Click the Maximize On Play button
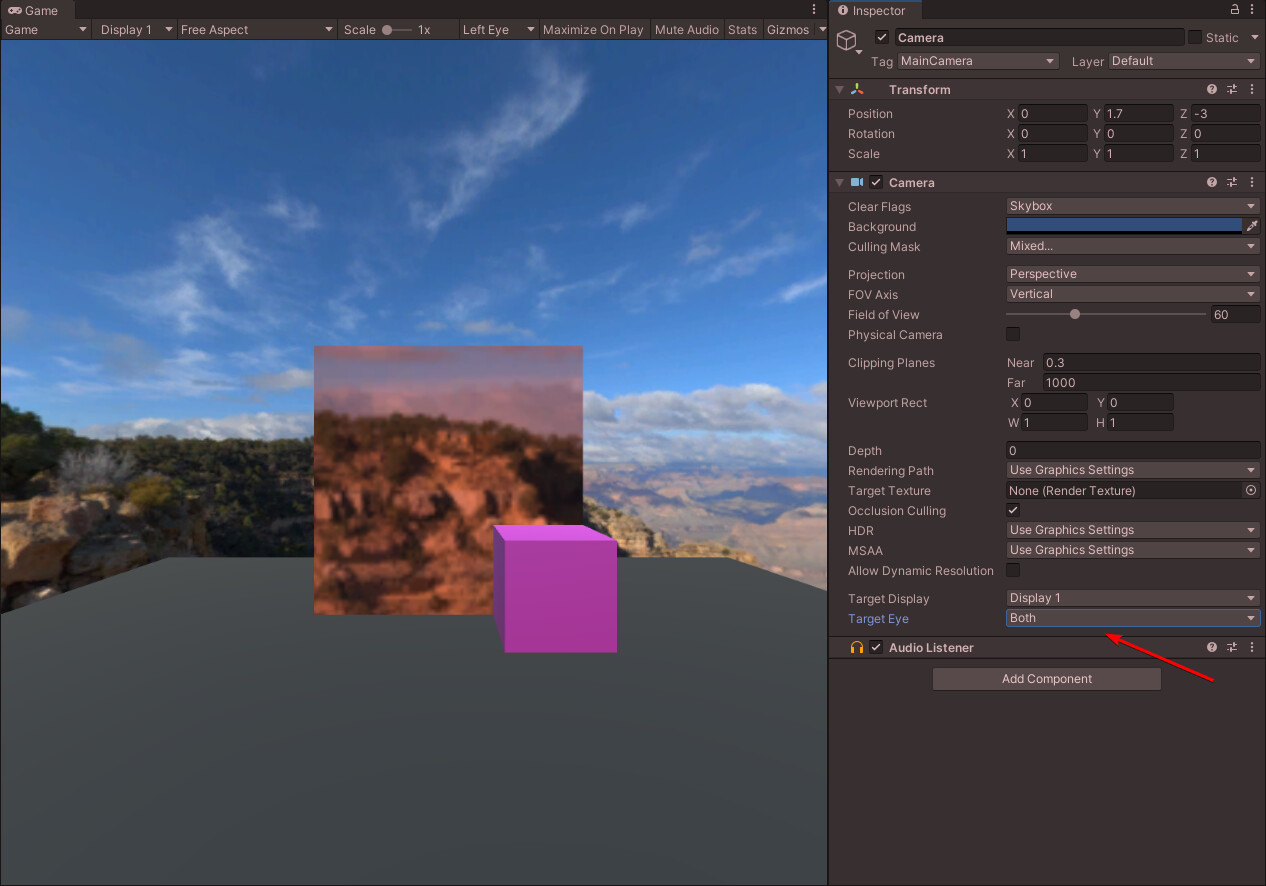 [x=593, y=29]
